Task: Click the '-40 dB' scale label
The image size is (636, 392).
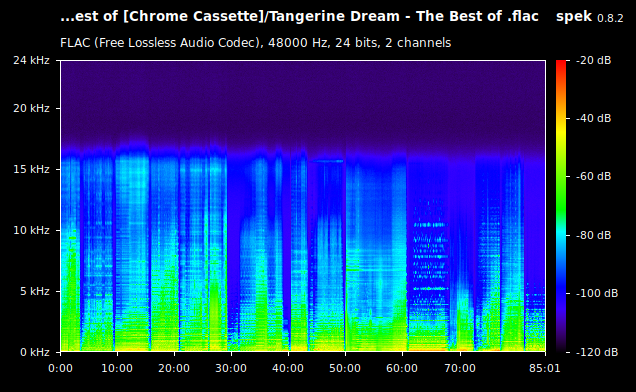Action: [x=593, y=118]
